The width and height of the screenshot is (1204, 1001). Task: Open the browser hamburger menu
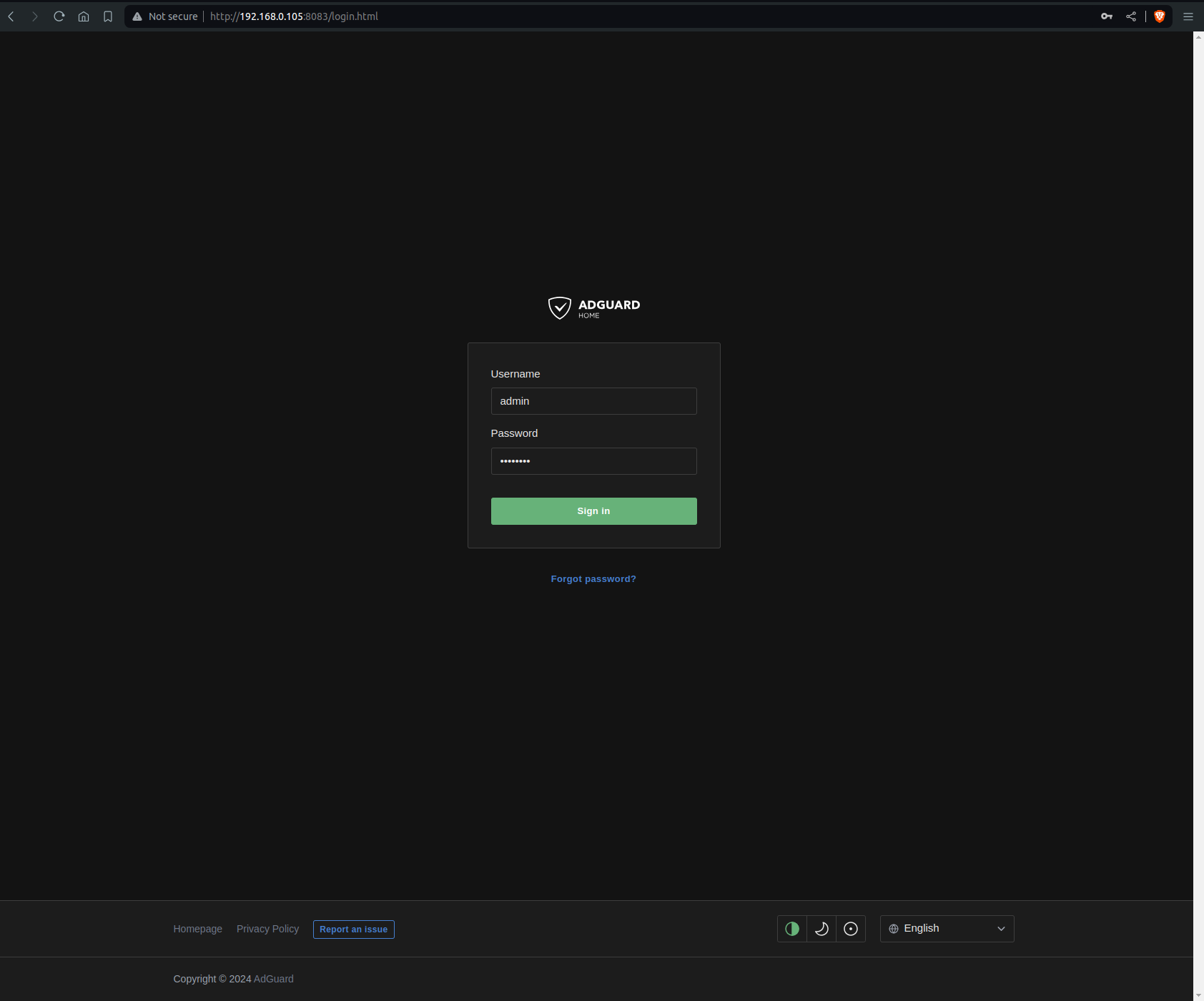1188,16
